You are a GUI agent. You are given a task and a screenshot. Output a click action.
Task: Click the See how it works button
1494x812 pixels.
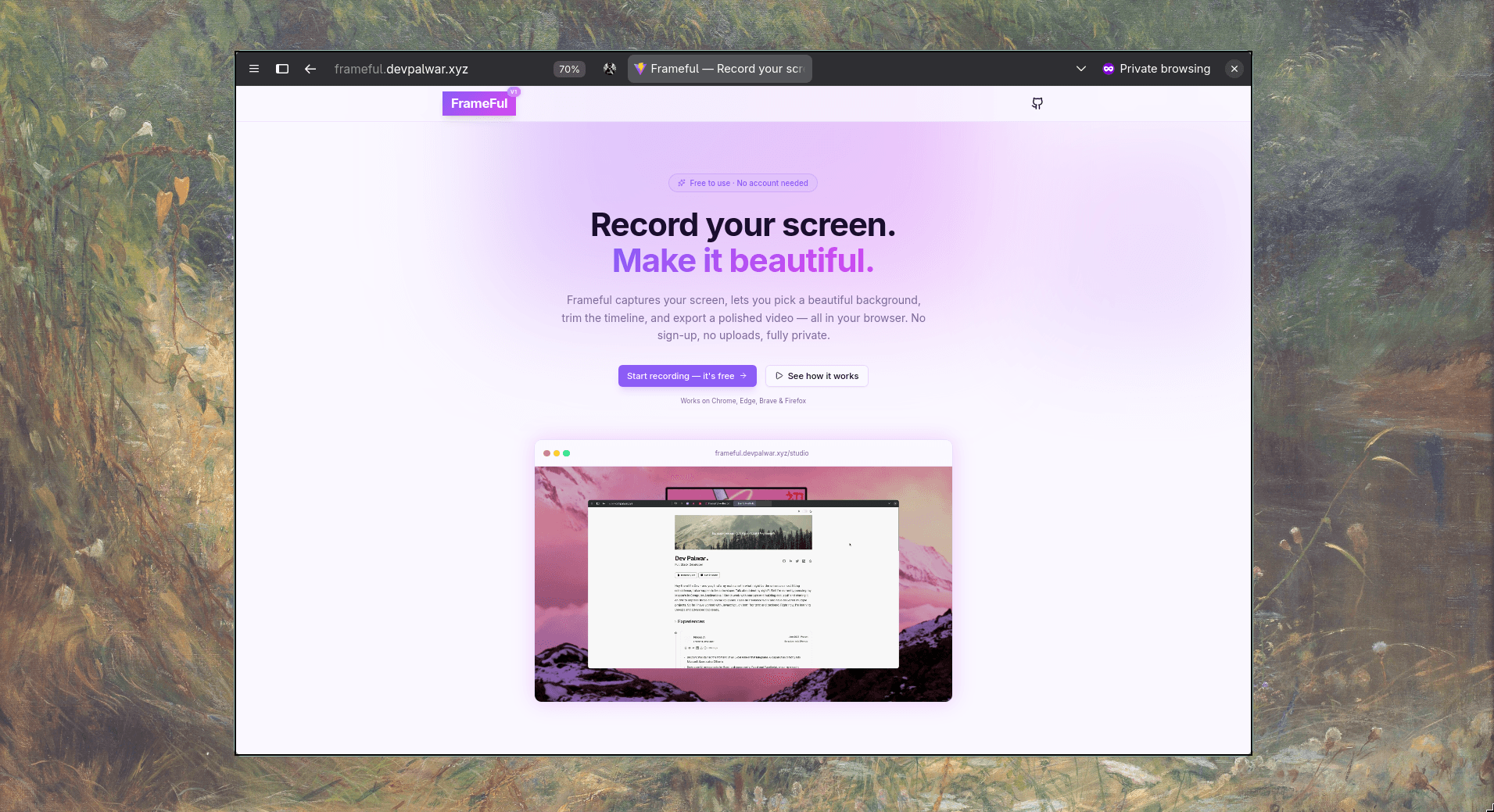coord(816,376)
